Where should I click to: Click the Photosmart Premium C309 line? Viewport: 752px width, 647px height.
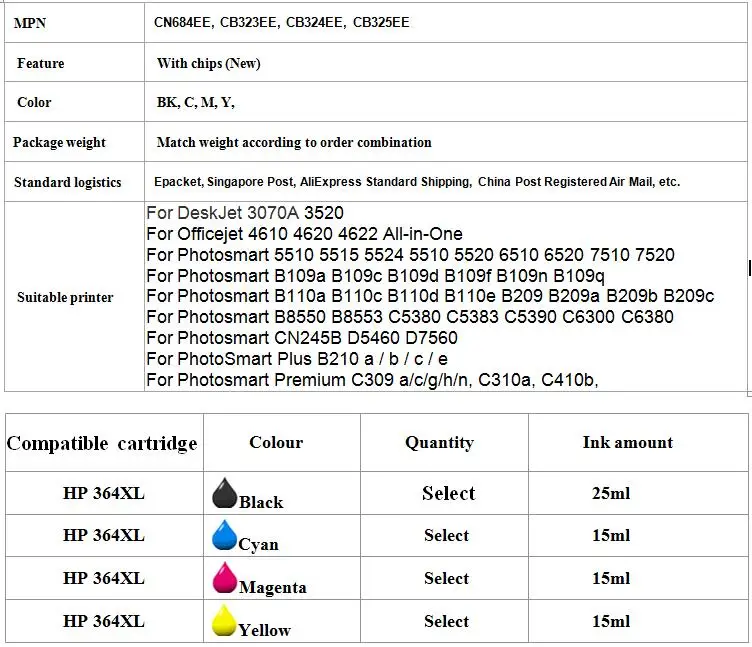click(x=372, y=380)
